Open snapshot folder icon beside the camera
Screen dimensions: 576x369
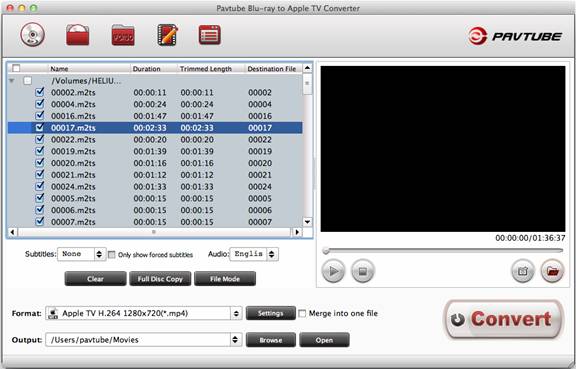coord(552,271)
